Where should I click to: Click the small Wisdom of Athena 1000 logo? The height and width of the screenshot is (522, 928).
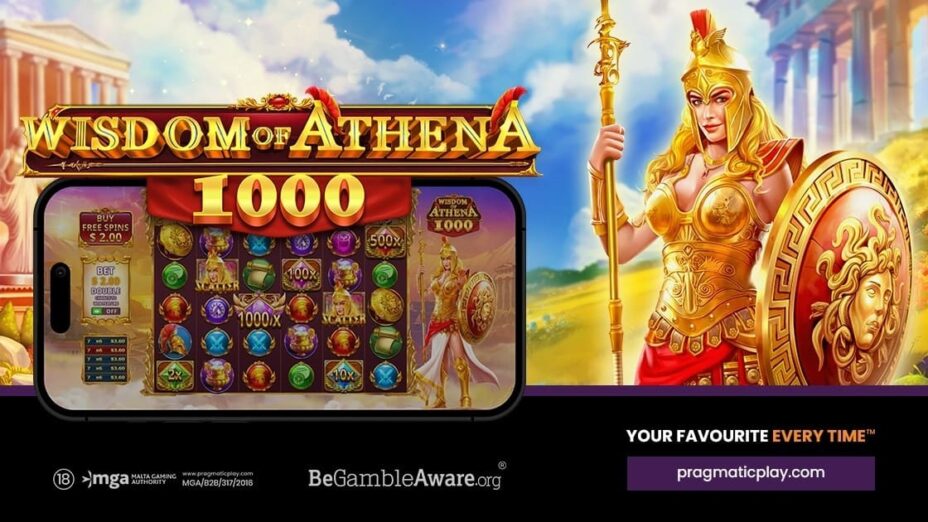pos(453,214)
